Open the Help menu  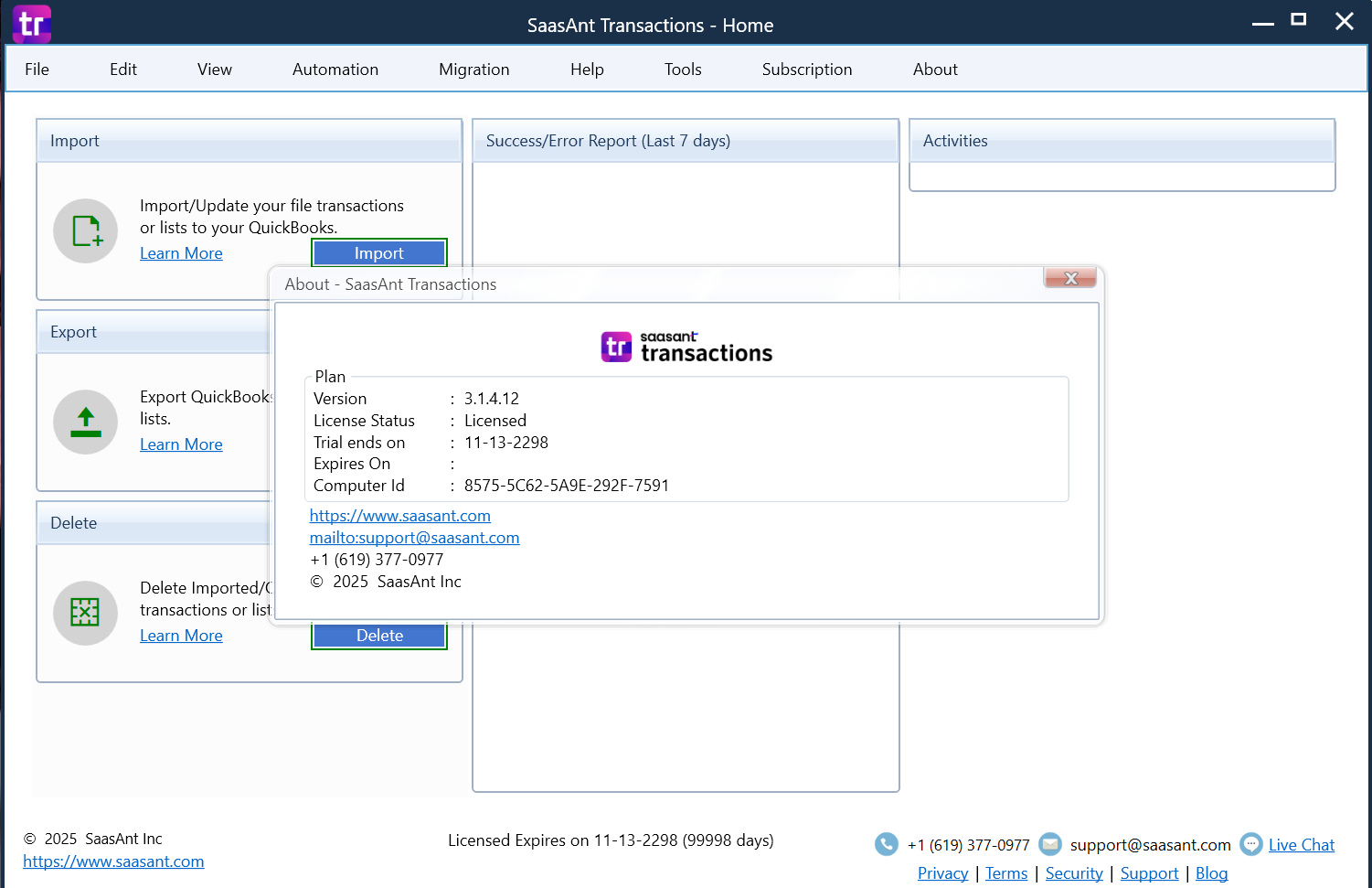(587, 70)
